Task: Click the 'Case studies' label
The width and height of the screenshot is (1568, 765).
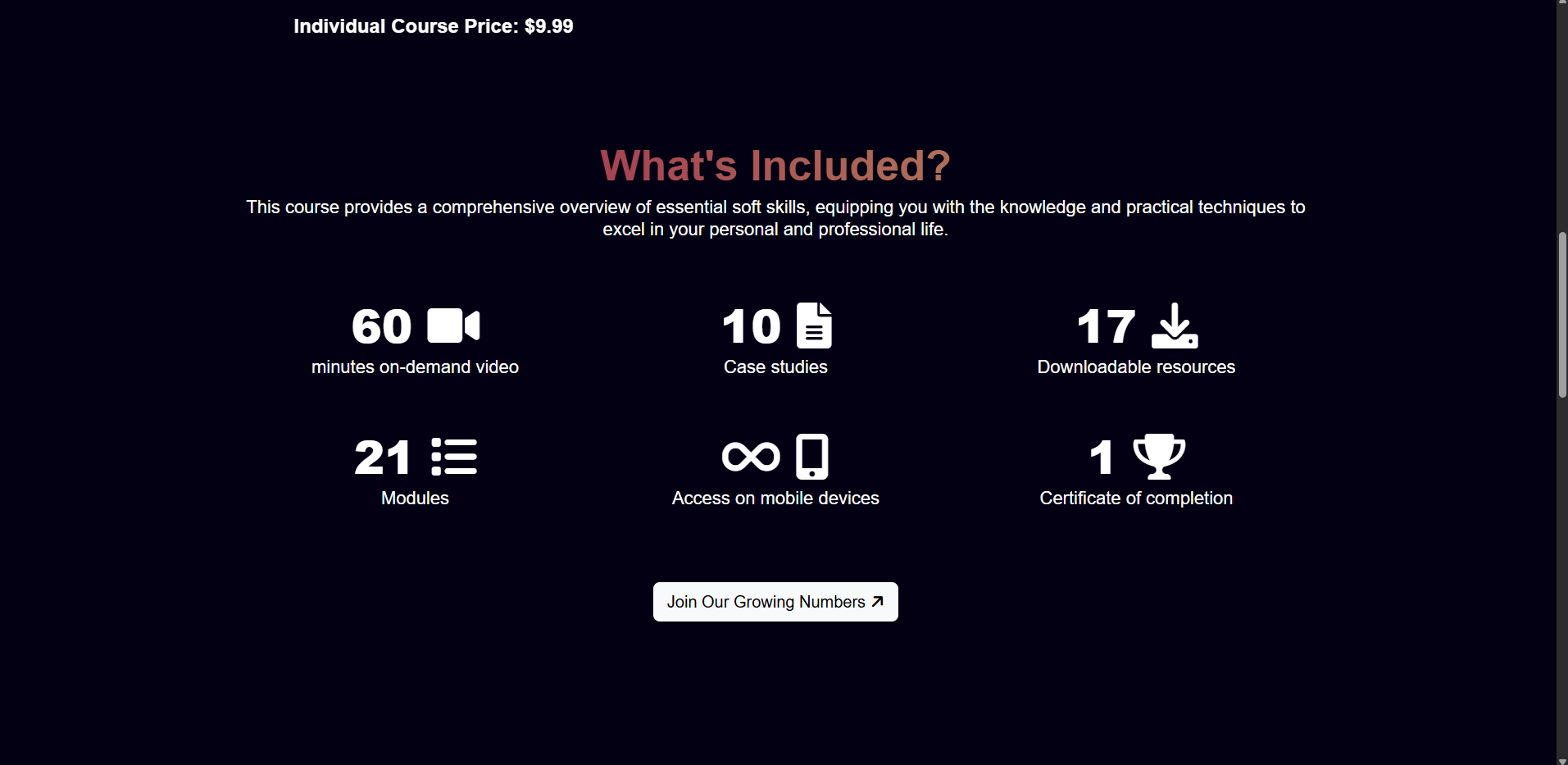Action: pyautogui.click(x=775, y=367)
